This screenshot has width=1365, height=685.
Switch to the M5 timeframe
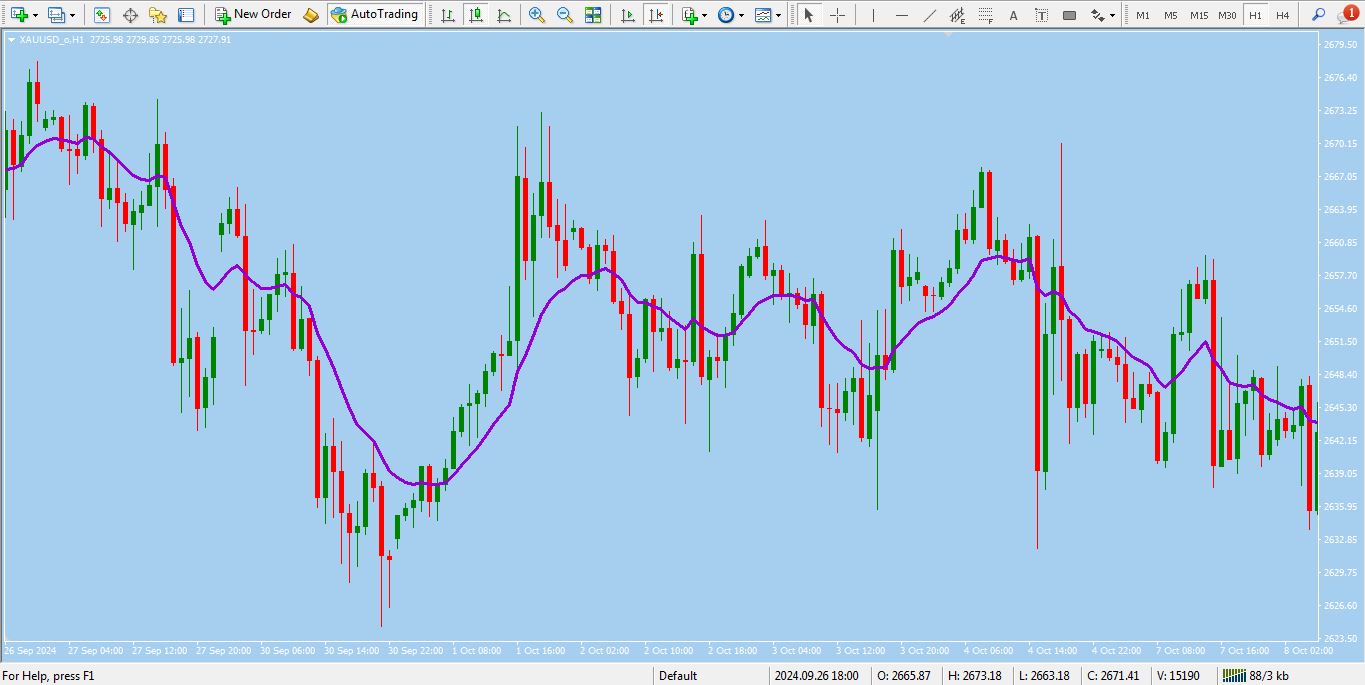(x=1170, y=15)
